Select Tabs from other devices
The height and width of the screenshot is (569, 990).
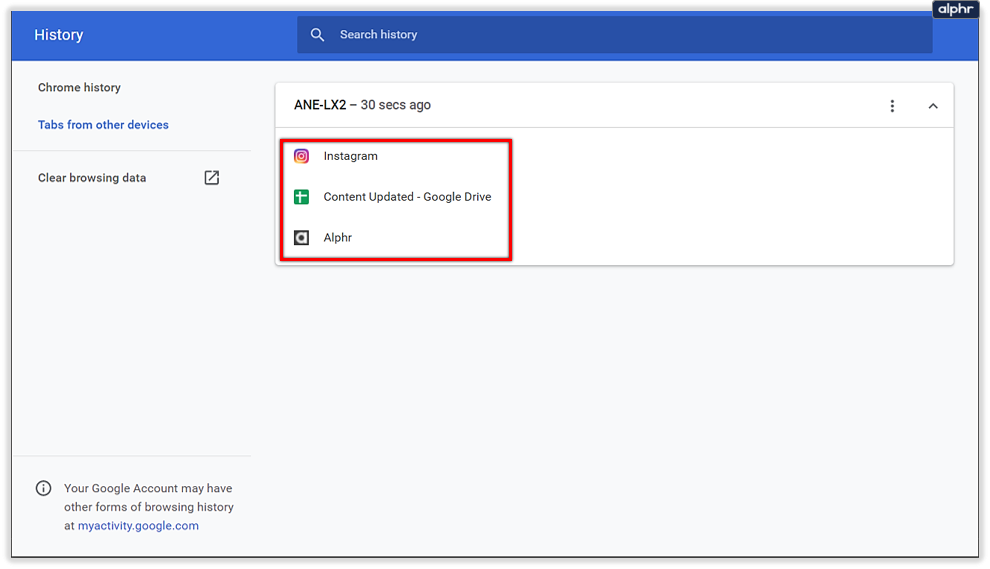coord(103,125)
